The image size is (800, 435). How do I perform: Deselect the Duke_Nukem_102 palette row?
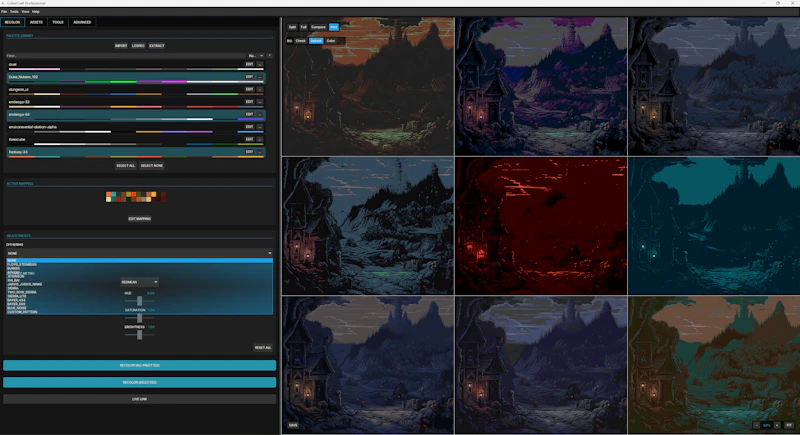pyautogui.click(x=136, y=78)
